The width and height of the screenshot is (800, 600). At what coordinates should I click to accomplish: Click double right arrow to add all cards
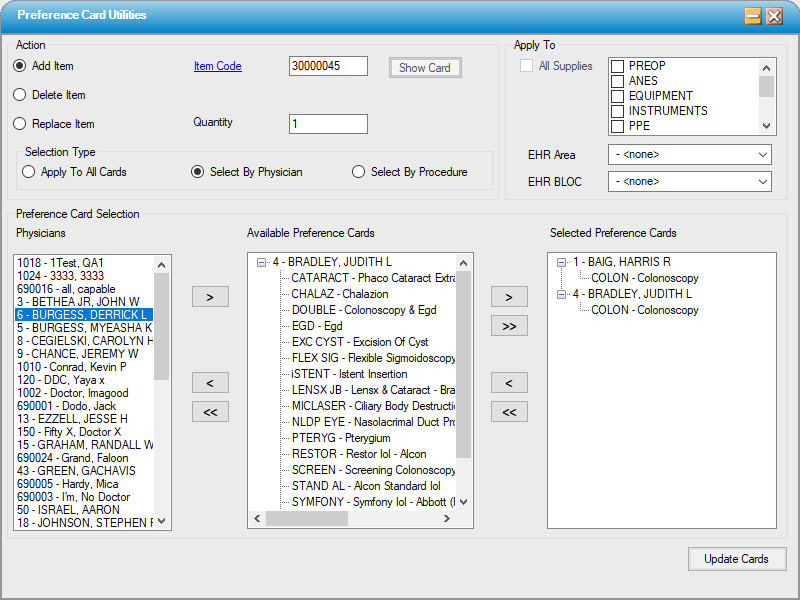coord(510,325)
